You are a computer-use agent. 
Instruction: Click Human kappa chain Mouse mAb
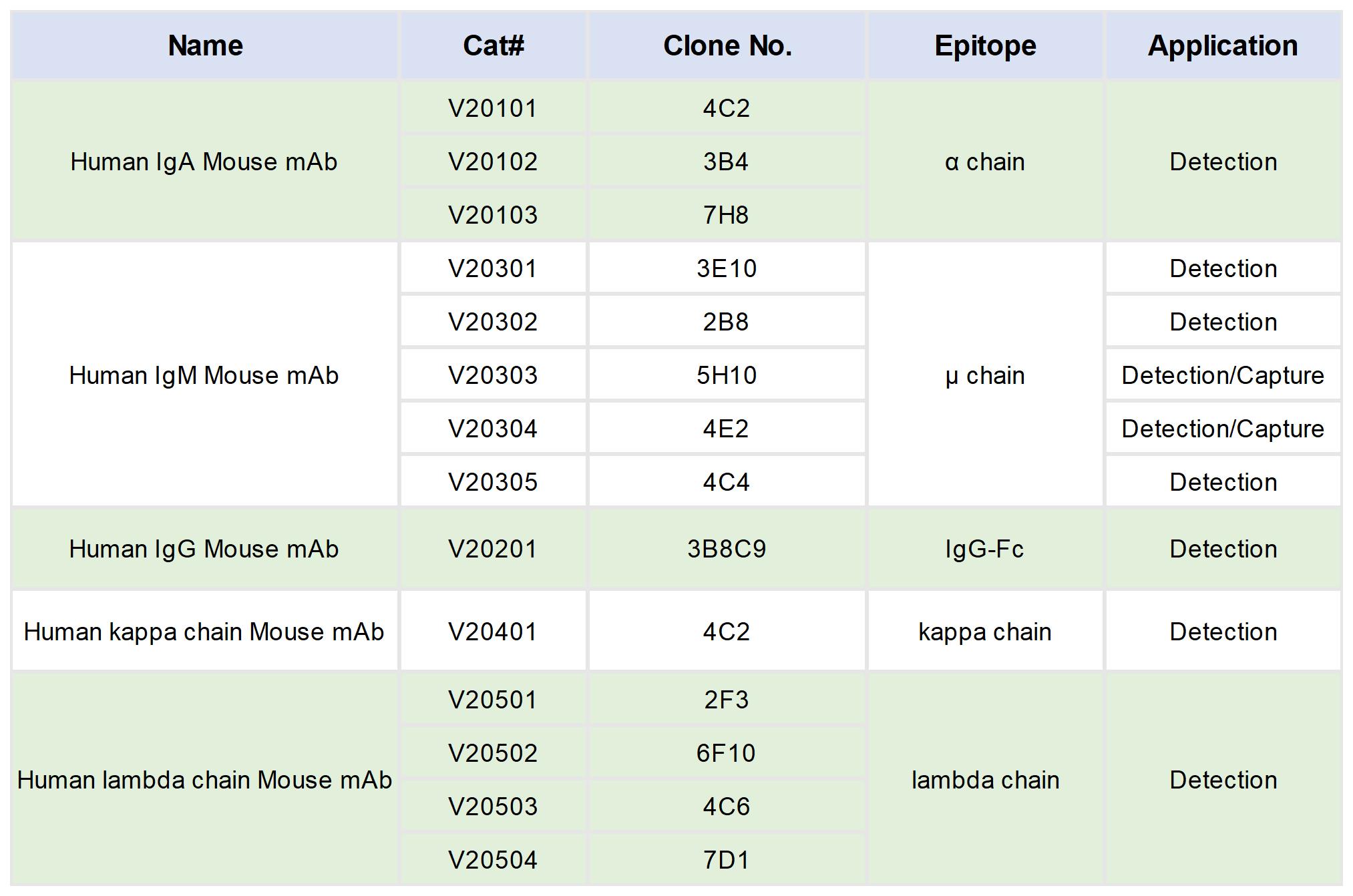coord(204,632)
